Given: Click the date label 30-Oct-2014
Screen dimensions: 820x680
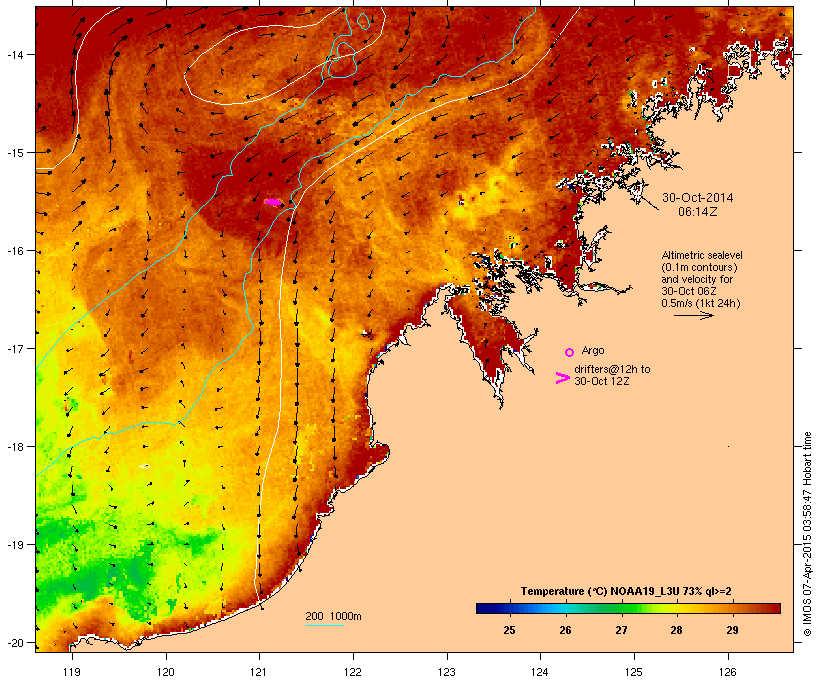Looking at the screenshot, I should click(698, 198).
